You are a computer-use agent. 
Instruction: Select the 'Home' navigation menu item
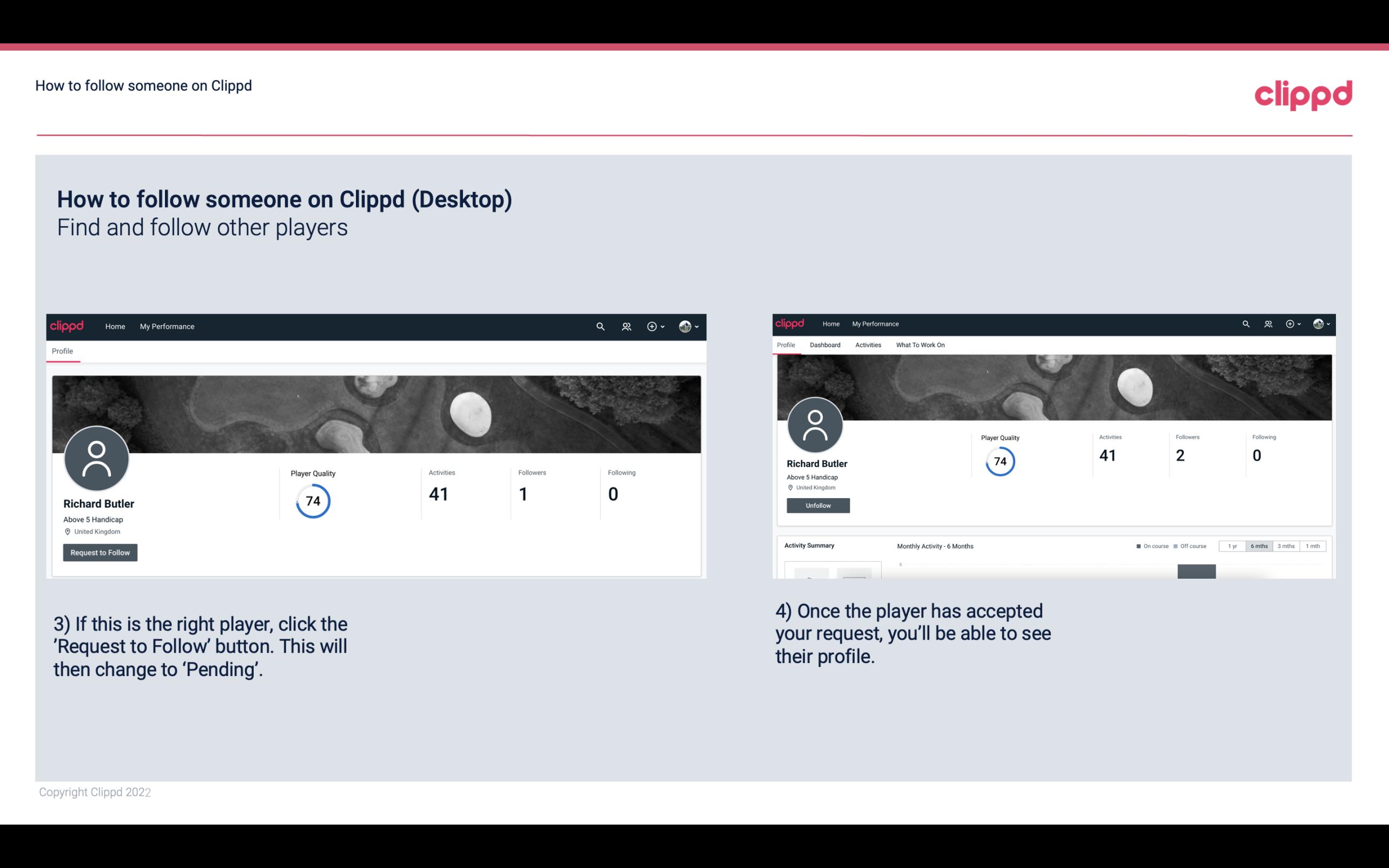114,326
